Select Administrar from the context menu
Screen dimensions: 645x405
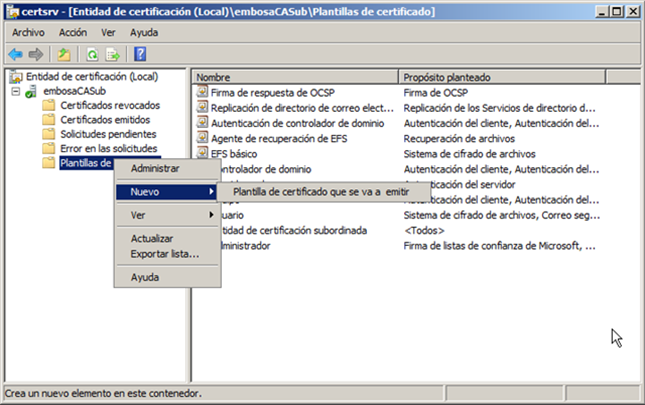[155, 168]
